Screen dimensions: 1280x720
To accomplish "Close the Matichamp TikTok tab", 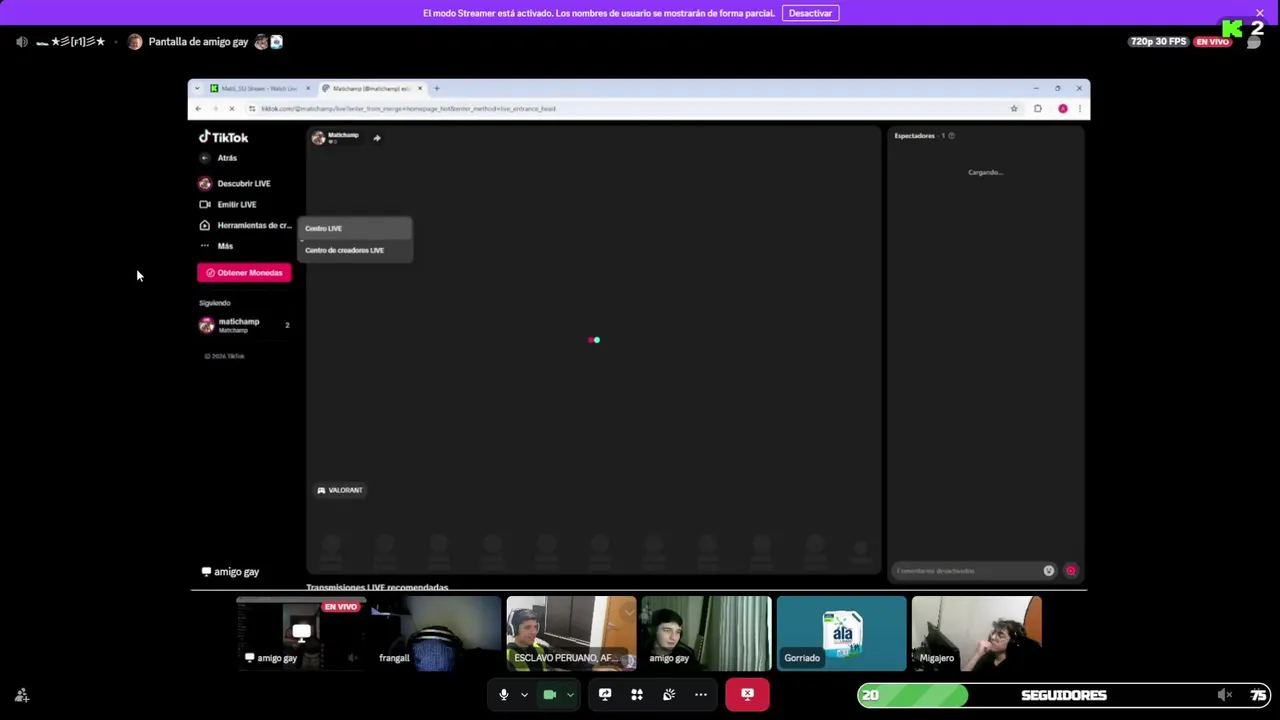I will point(420,88).
